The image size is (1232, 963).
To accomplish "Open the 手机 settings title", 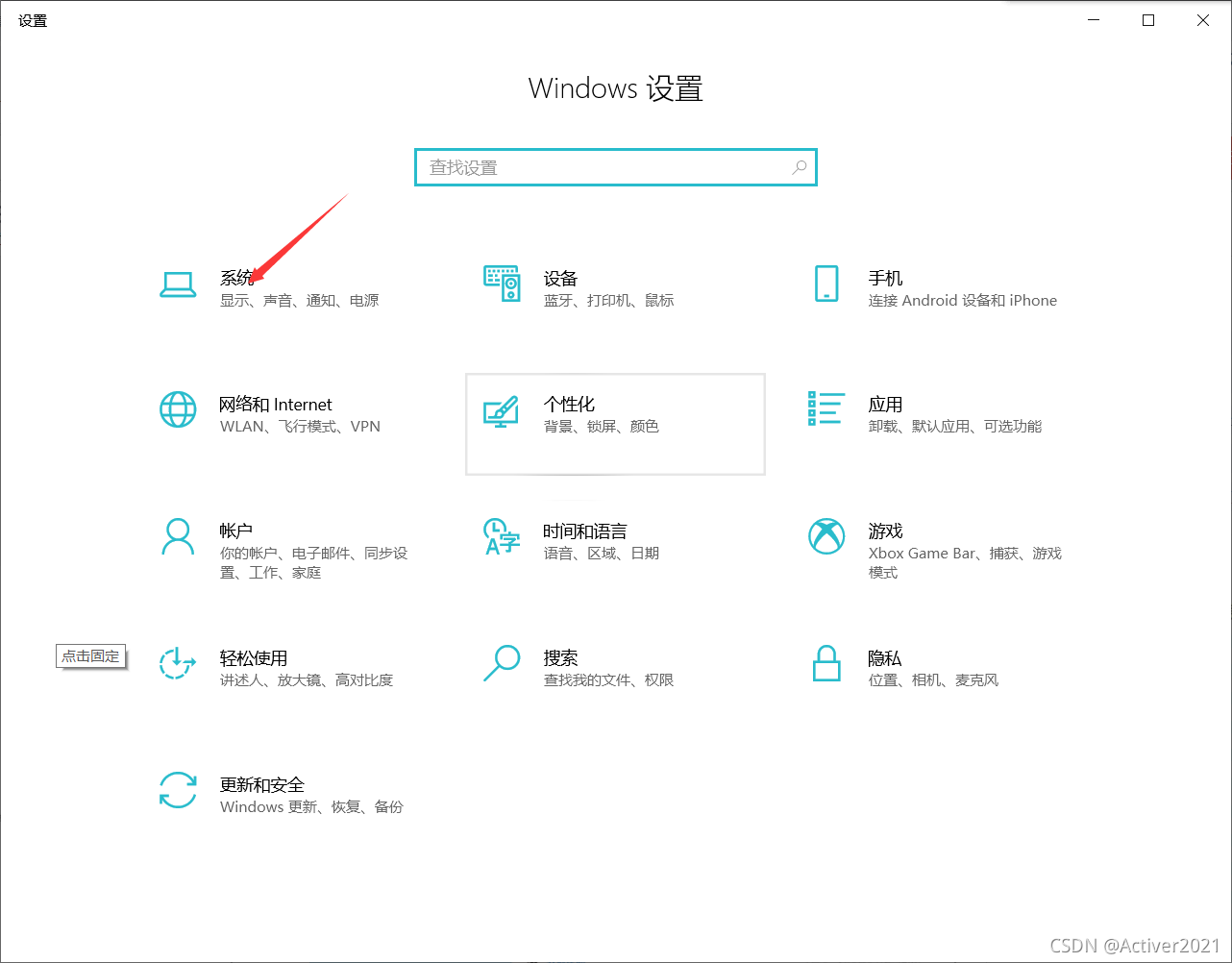I will [x=885, y=278].
